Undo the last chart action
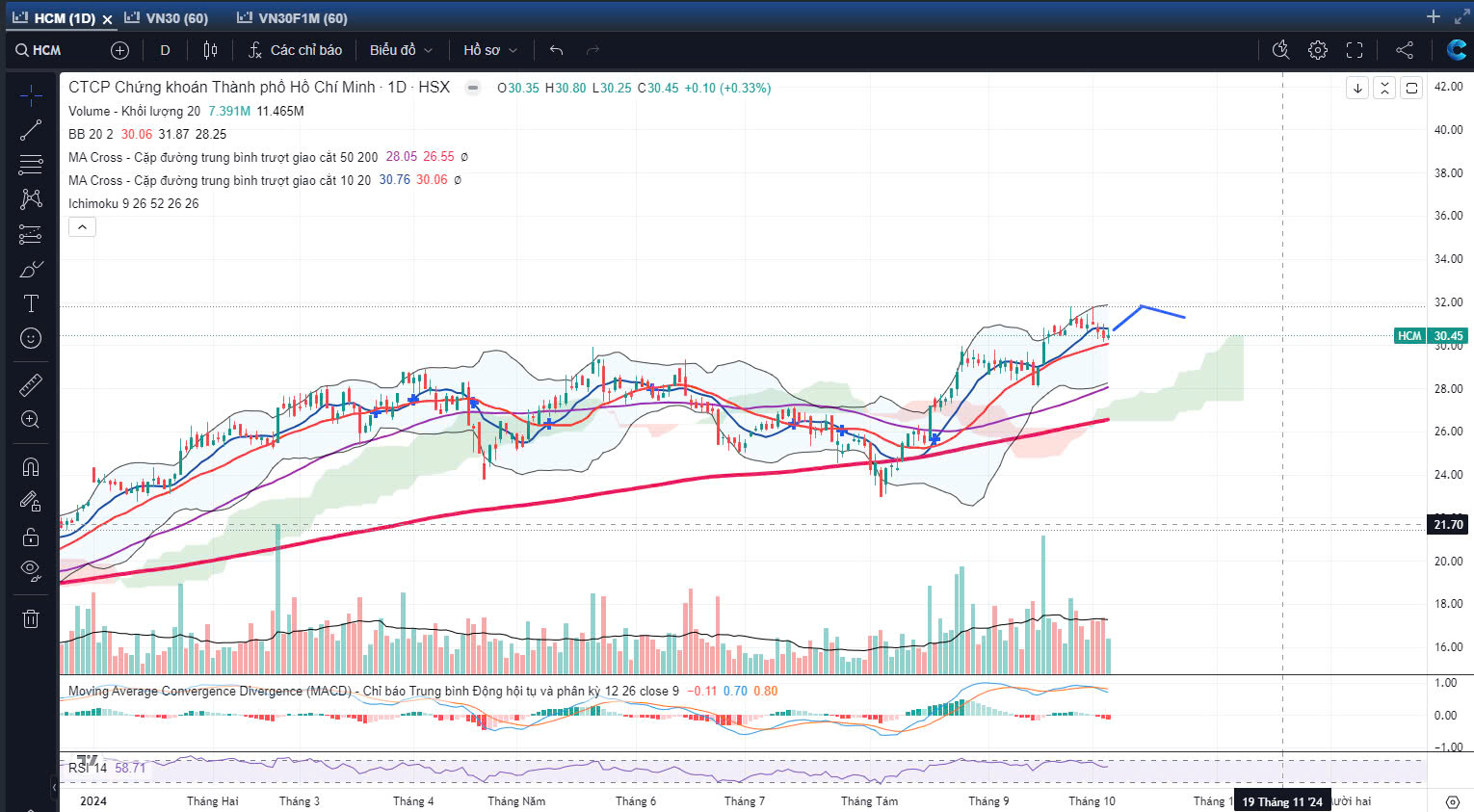The height and width of the screenshot is (812, 1474). point(556,50)
